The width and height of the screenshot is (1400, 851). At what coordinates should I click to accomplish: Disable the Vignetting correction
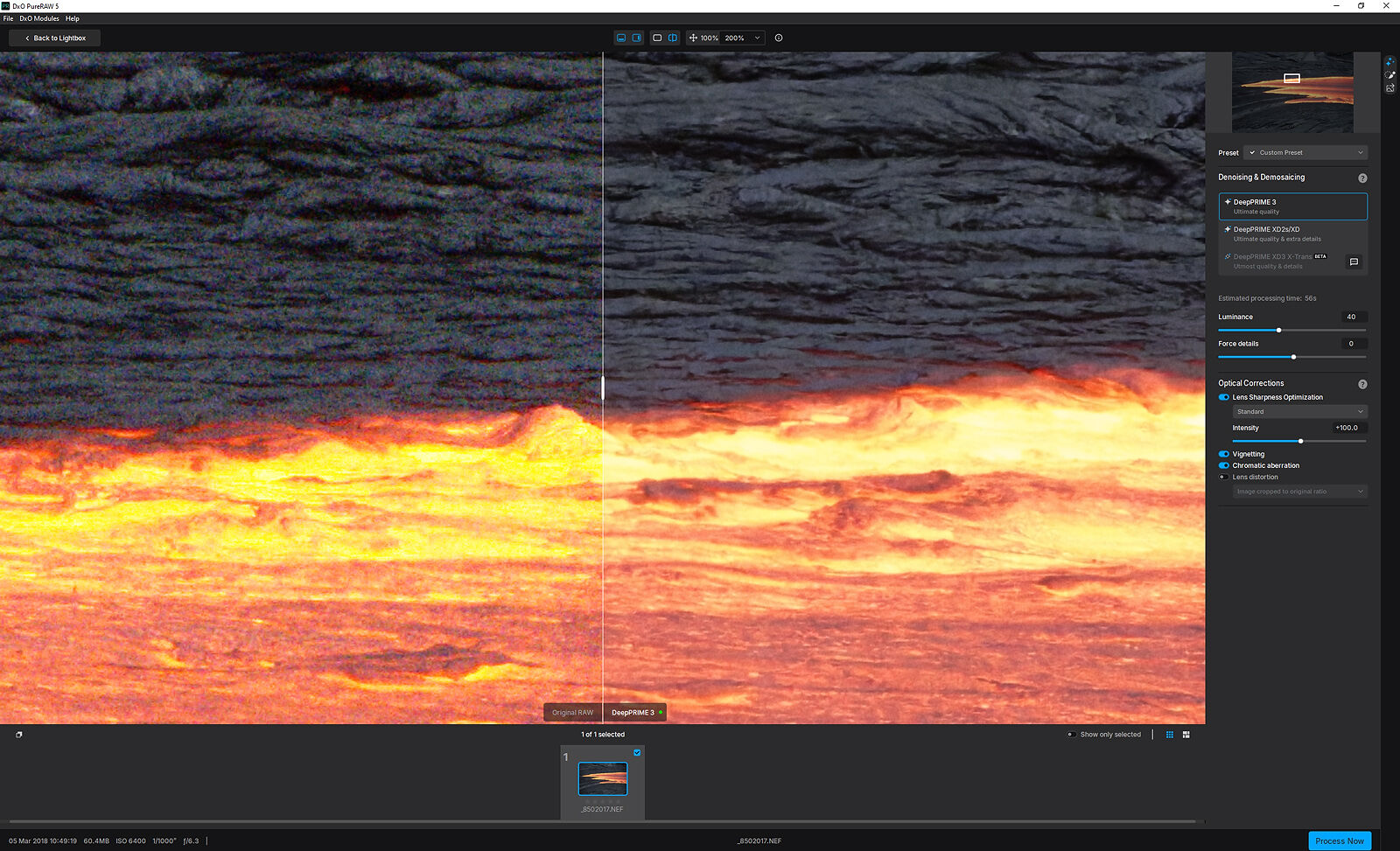click(1224, 454)
